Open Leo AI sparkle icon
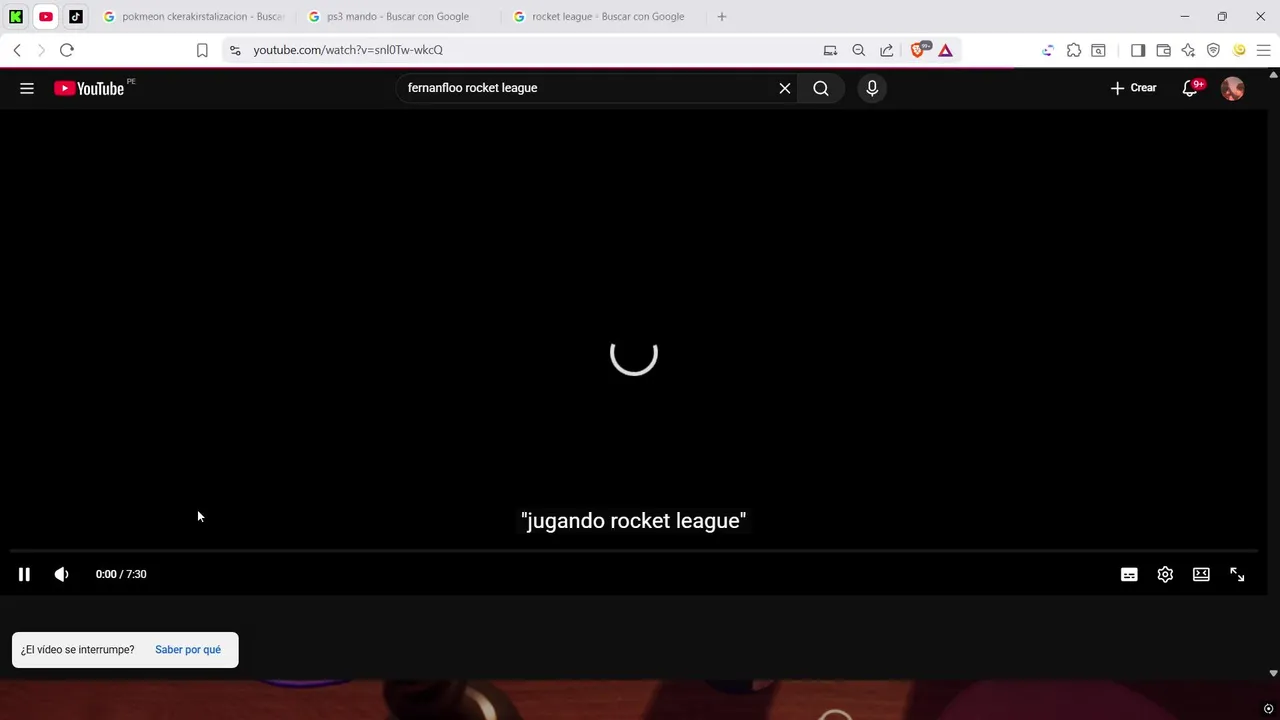The height and width of the screenshot is (720, 1280). (1188, 50)
